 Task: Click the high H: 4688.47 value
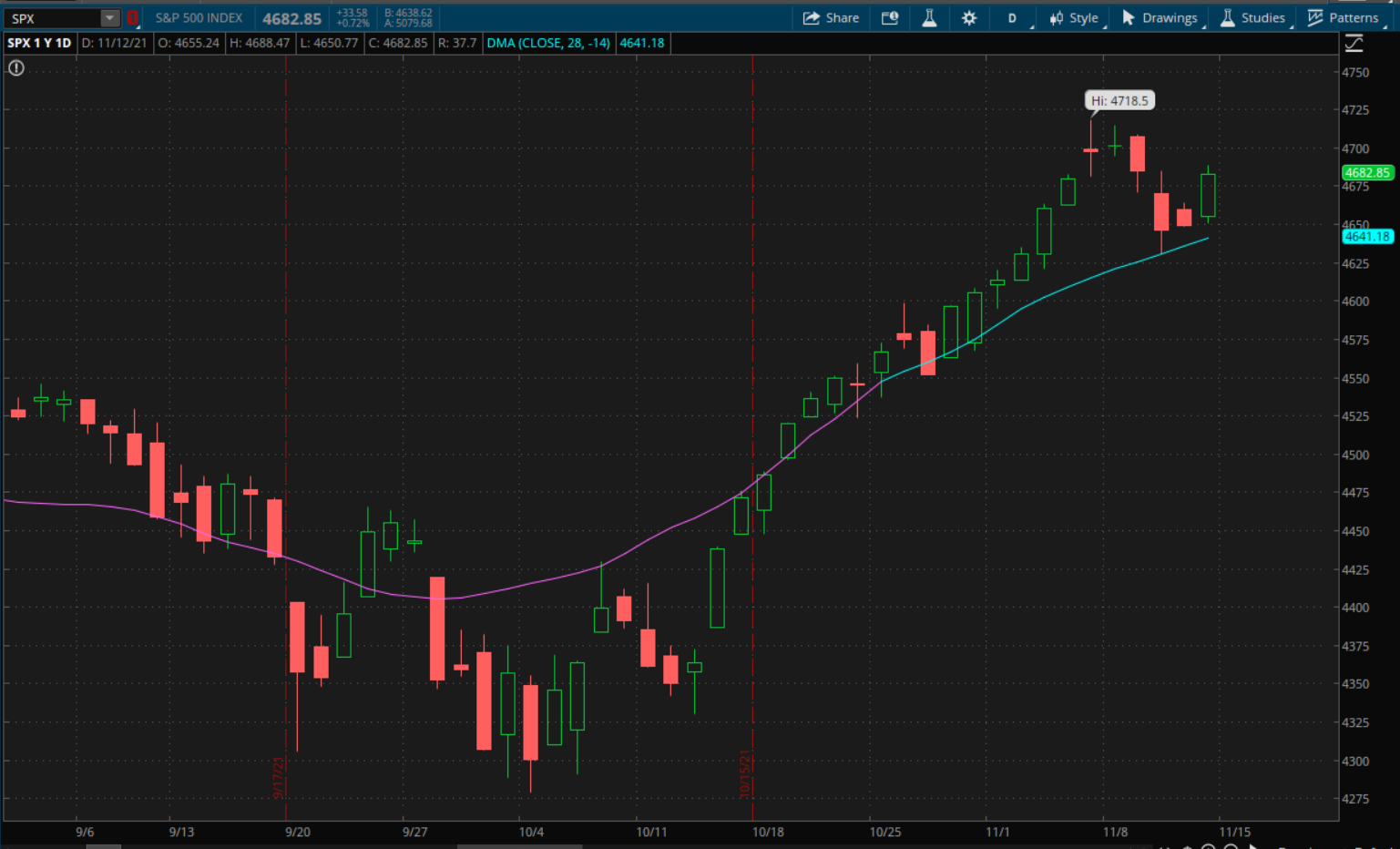[x=260, y=43]
